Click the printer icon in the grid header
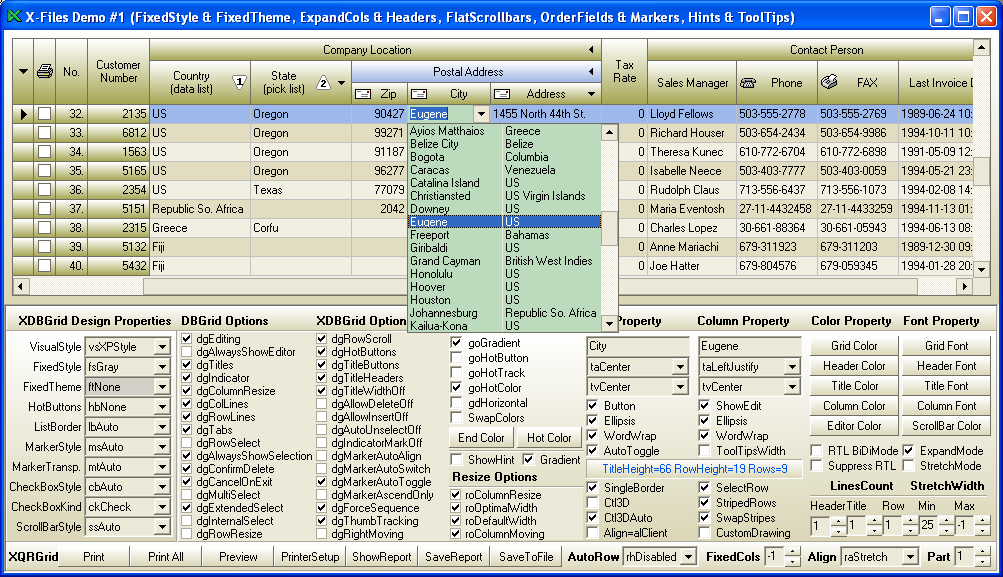This screenshot has width=1003, height=577. coord(44,72)
